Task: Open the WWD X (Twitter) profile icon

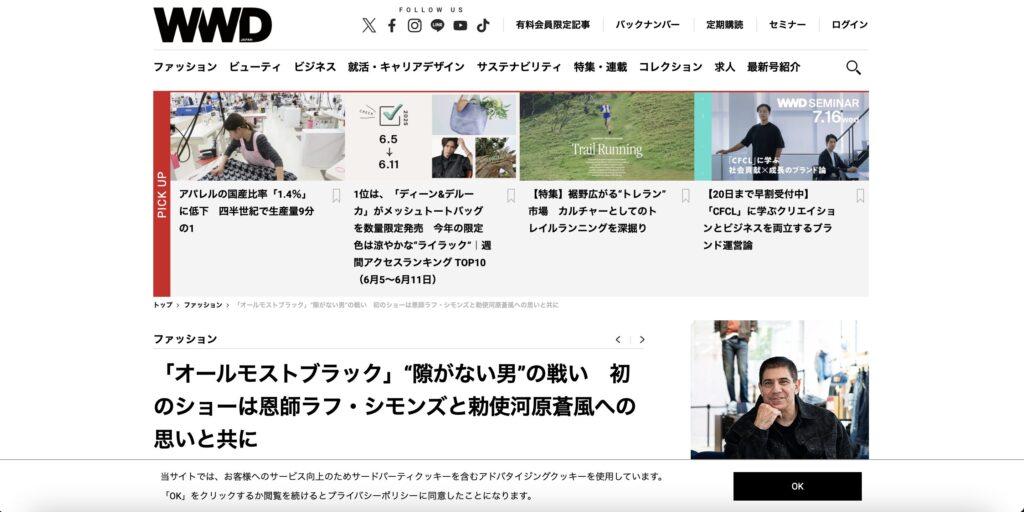Action: [x=369, y=25]
